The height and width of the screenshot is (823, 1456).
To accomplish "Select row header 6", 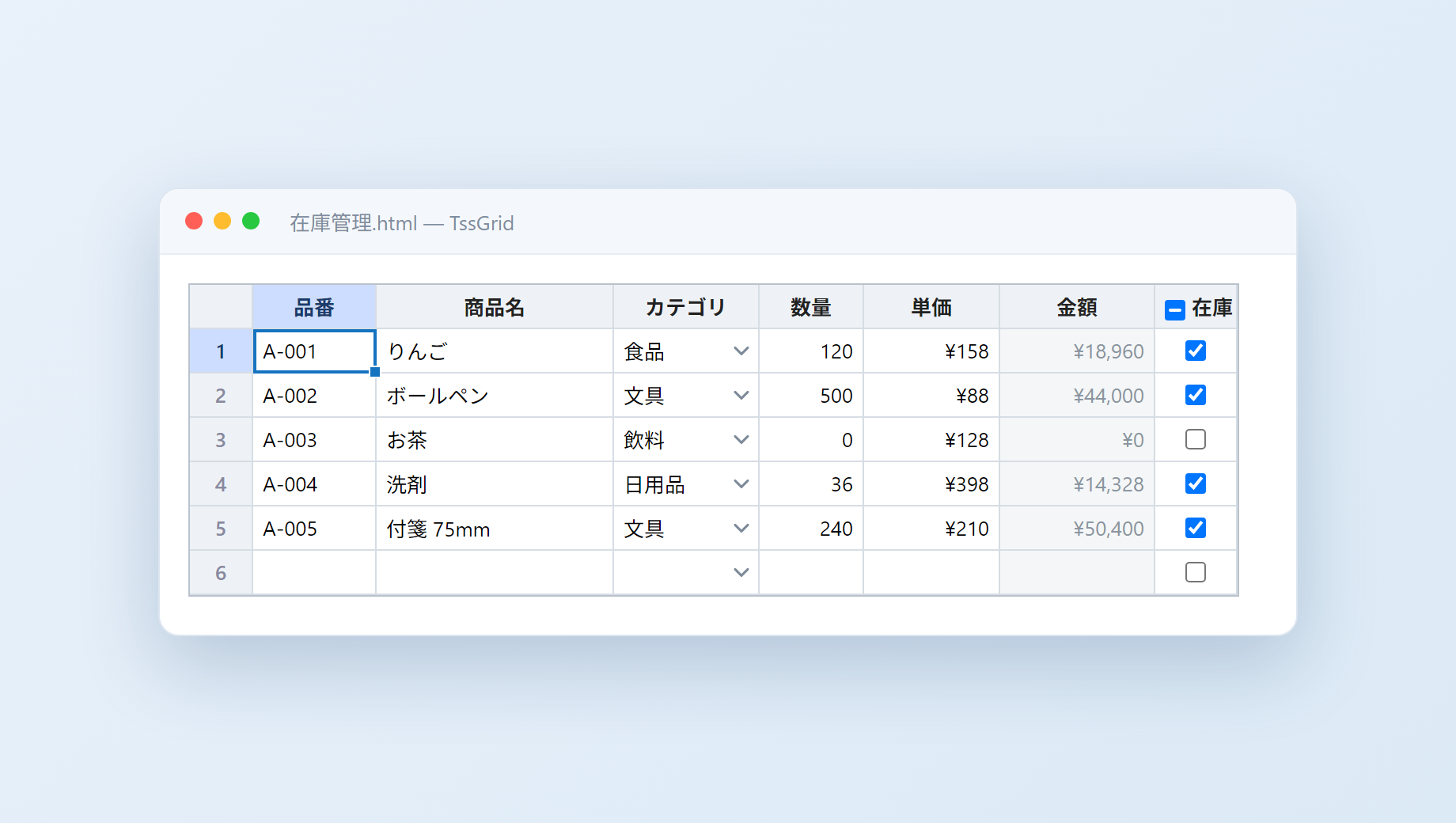I will coord(221,573).
